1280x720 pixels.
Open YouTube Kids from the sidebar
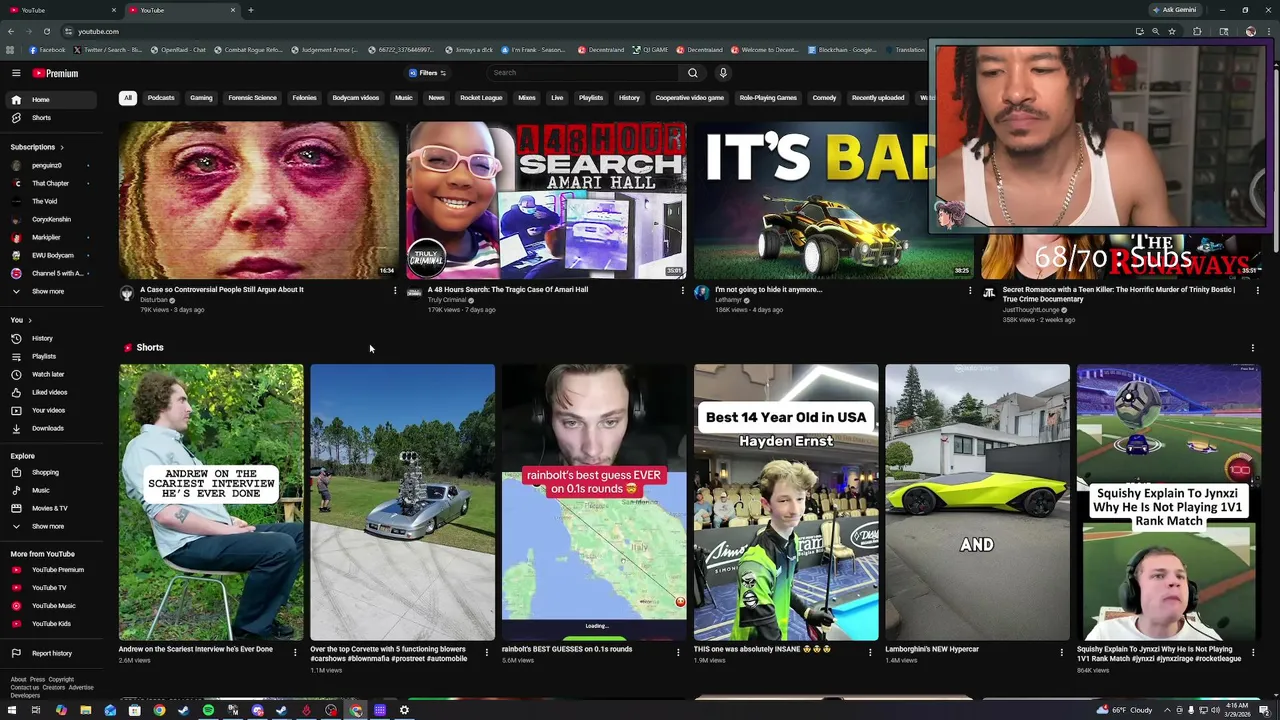(50, 624)
